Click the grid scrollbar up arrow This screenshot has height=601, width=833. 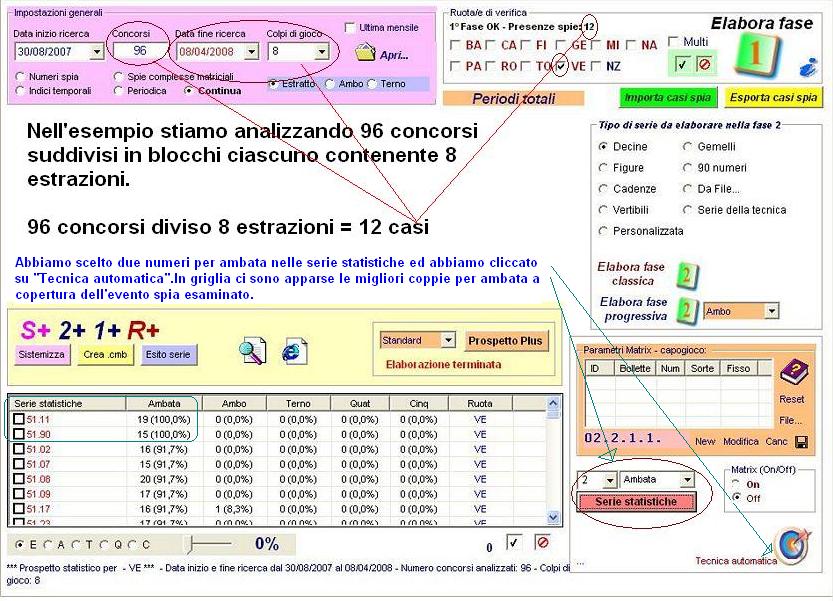pos(553,403)
